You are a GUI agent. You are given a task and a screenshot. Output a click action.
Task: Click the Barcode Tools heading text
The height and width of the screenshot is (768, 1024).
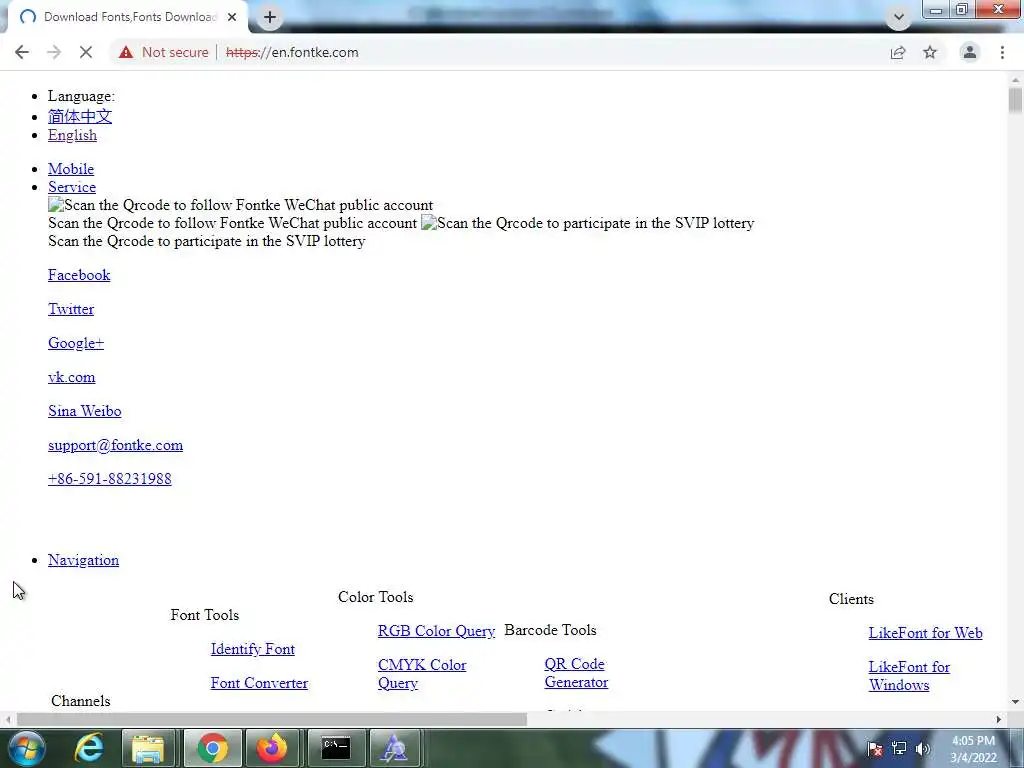click(551, 630)
